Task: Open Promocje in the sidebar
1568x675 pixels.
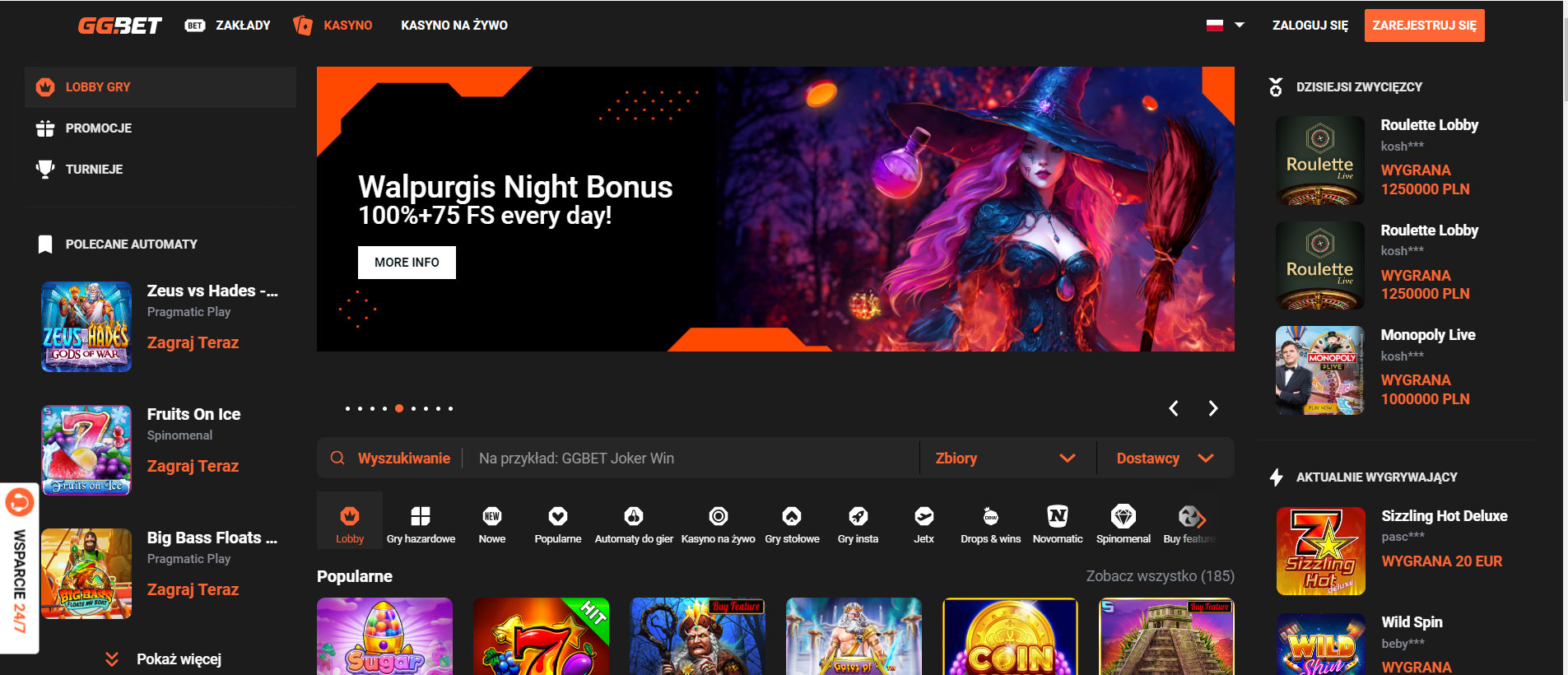Action: 98,128
